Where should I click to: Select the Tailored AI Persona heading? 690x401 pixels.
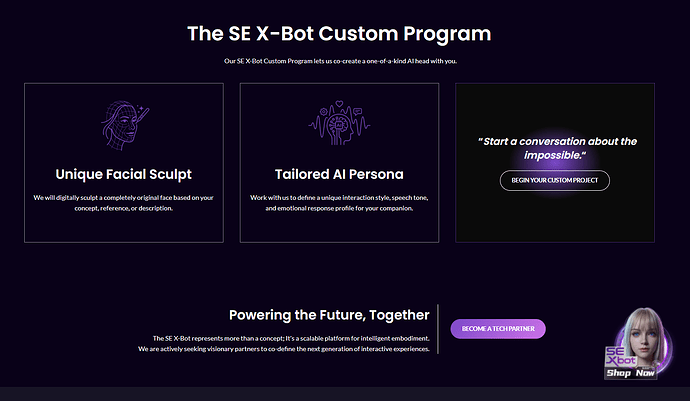(x=339, y=174)
